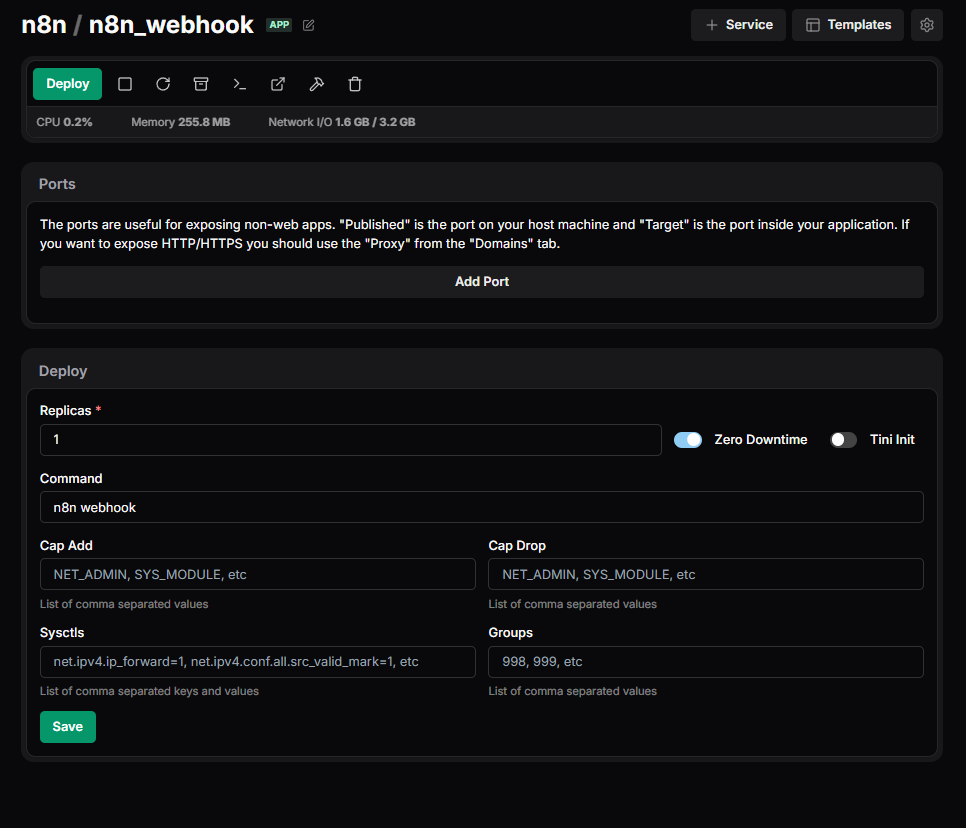Screen dimensions: 966x828
Task: Open the terminal console icon
Action: (240, 84)
